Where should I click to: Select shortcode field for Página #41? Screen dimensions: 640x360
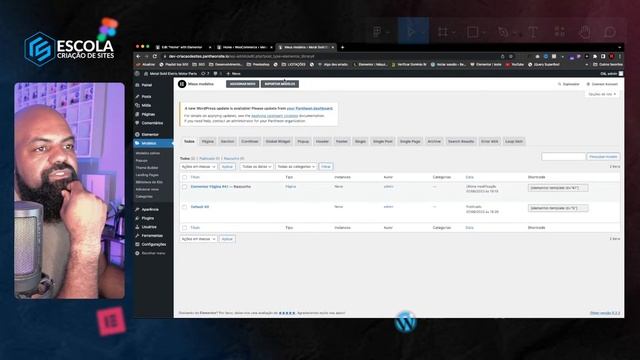point(558,188)
